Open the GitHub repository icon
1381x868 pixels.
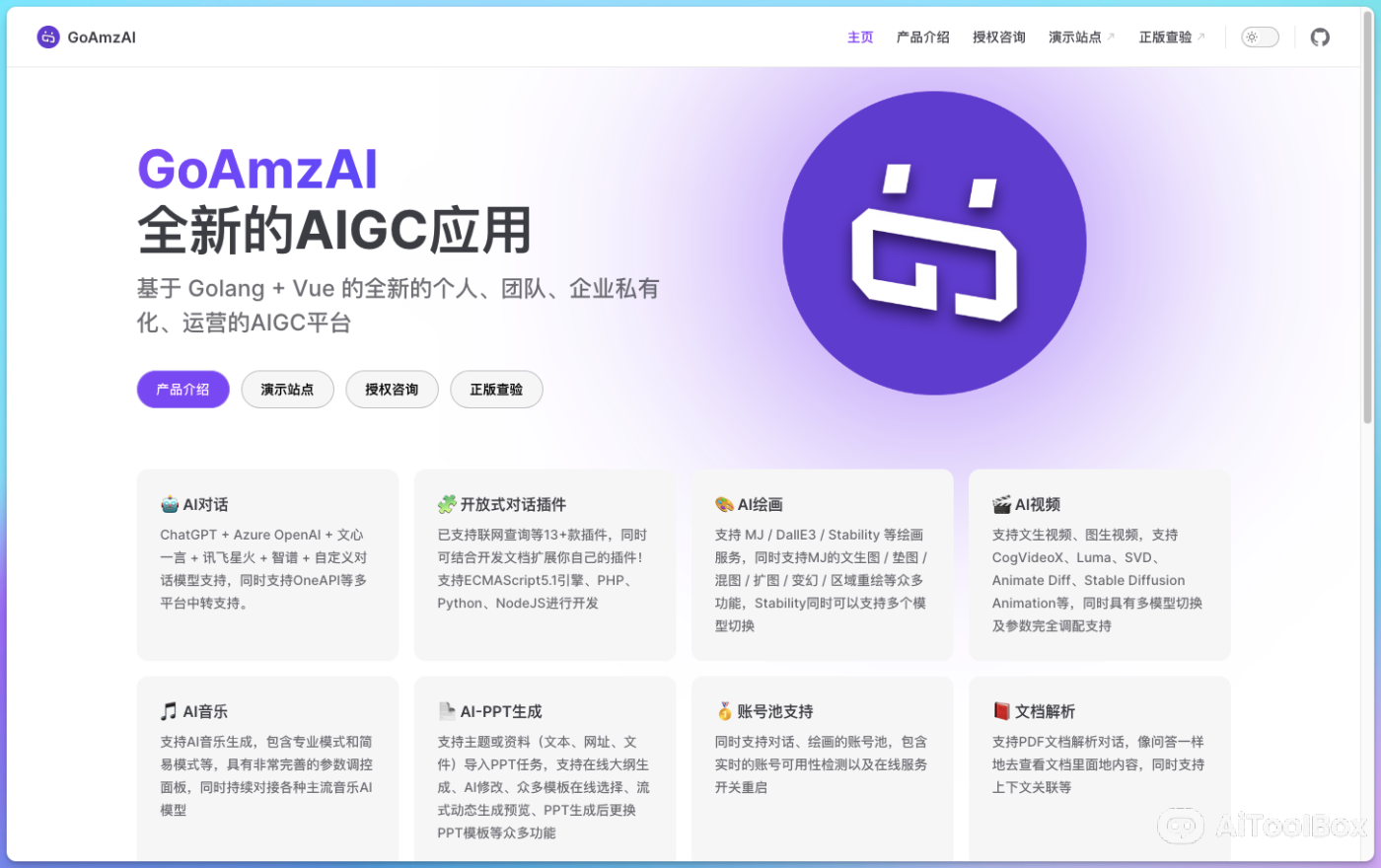[1320, 37]
